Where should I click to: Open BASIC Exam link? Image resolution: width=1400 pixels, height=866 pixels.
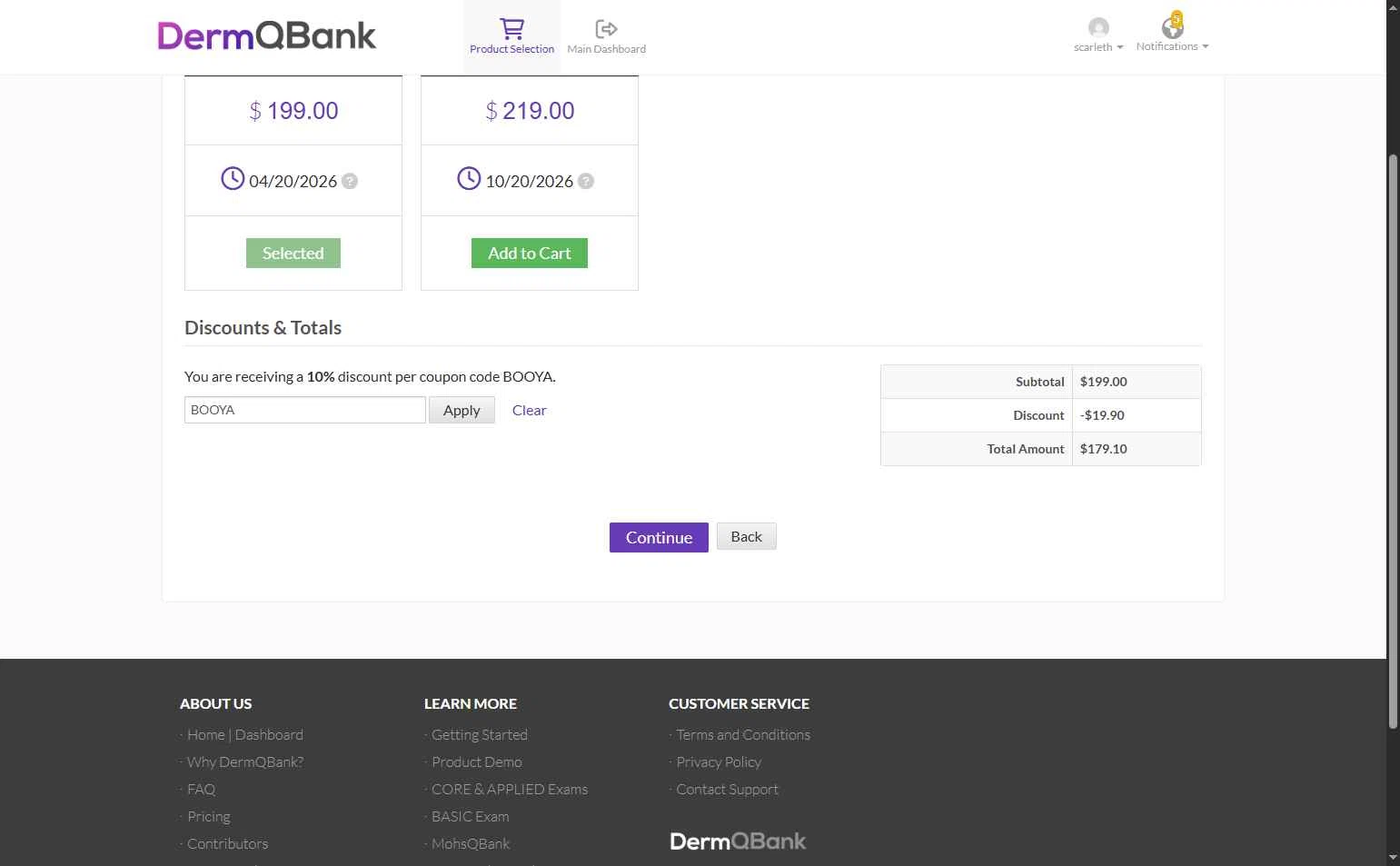471,816
